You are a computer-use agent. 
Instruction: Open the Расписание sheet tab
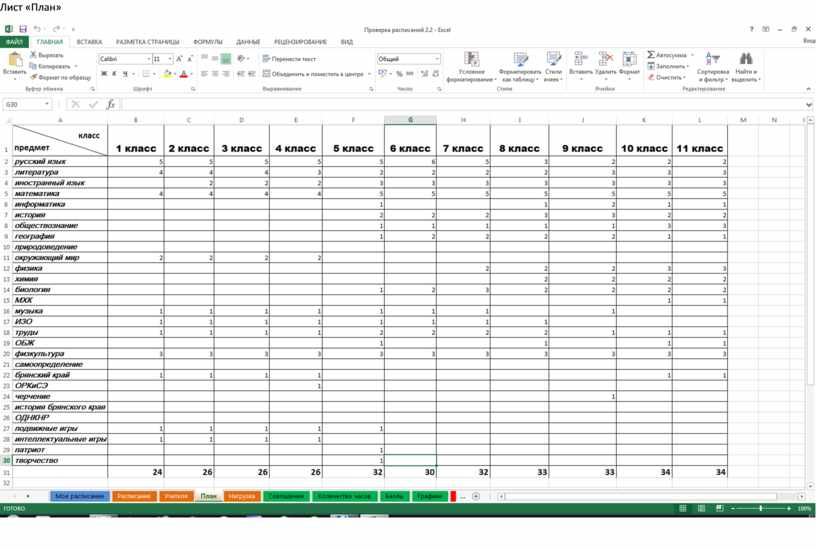pyautogui.click(x=133, y=496)
